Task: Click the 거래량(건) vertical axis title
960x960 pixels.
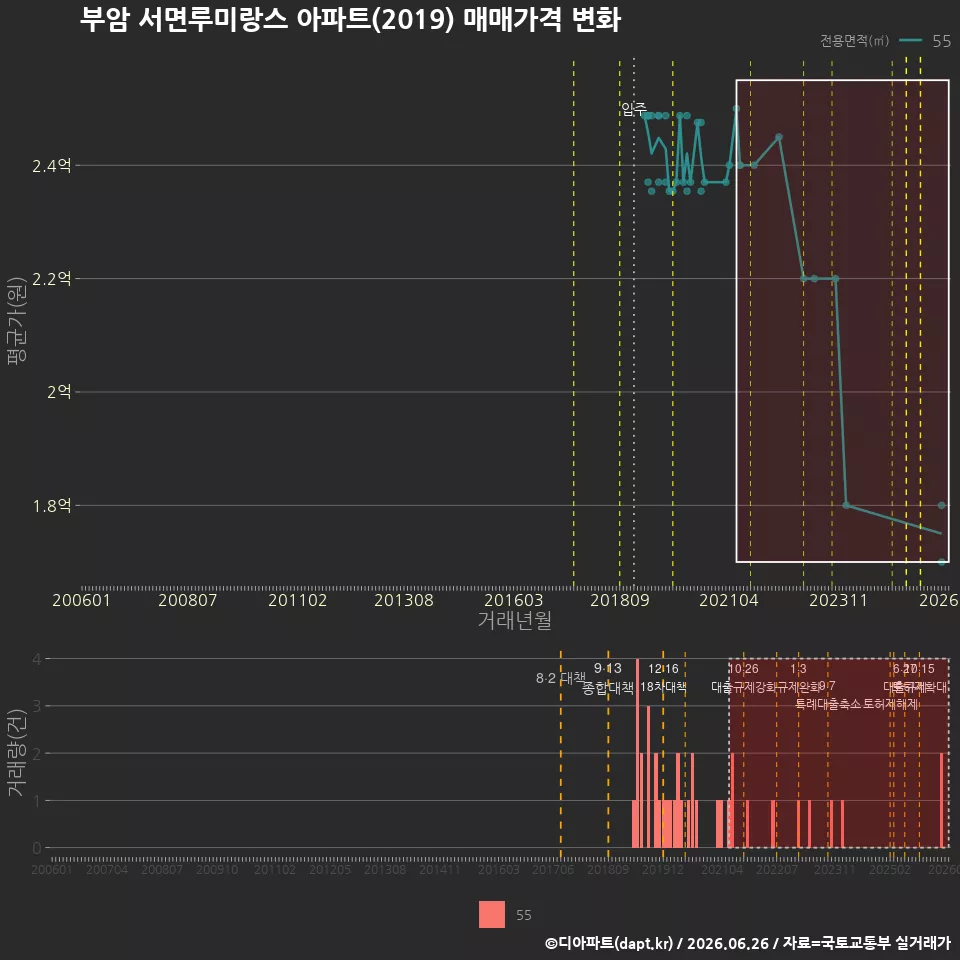Action: click(x=16, y=752)
